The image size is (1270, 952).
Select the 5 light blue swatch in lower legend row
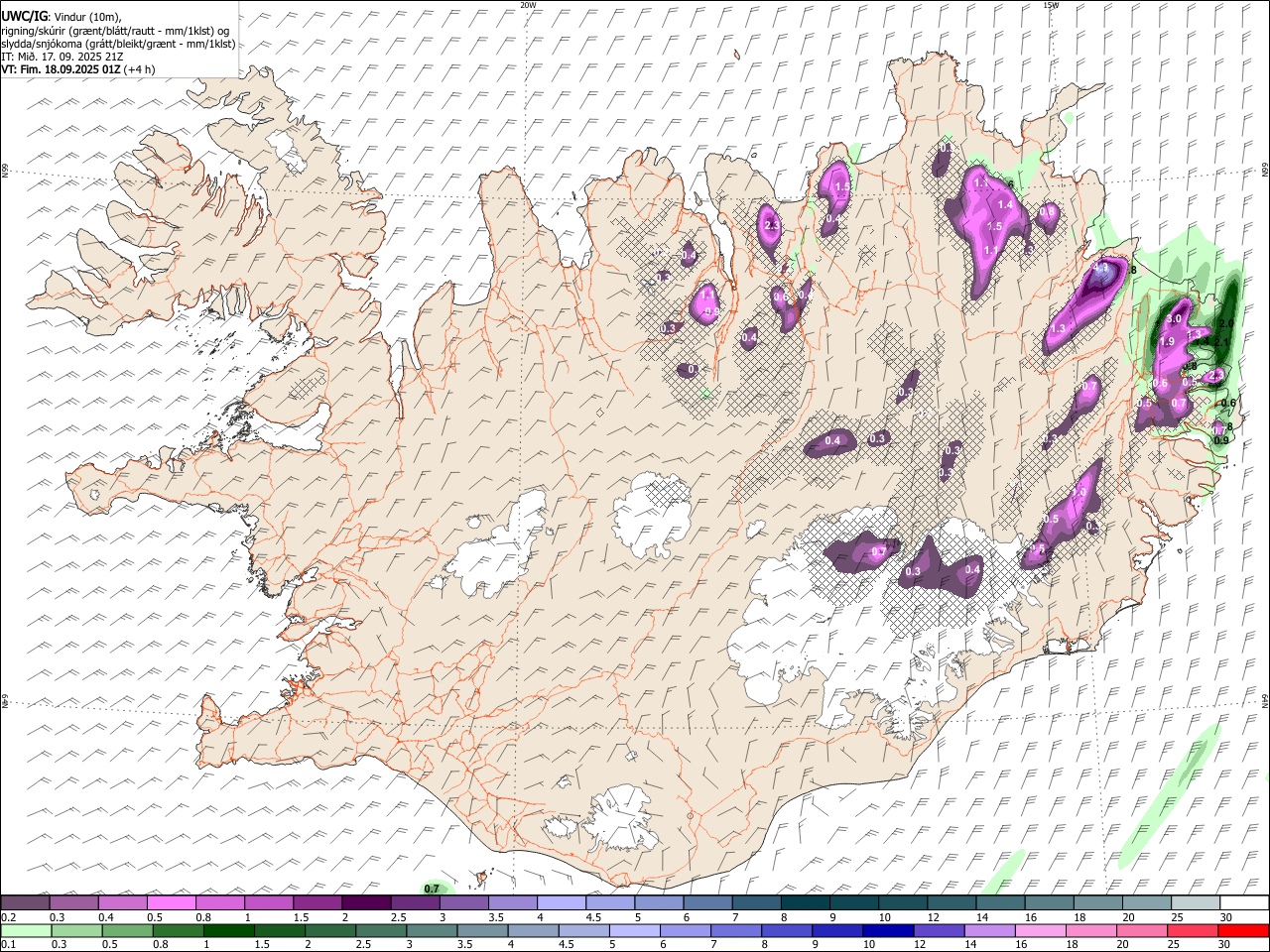(634, 930)
